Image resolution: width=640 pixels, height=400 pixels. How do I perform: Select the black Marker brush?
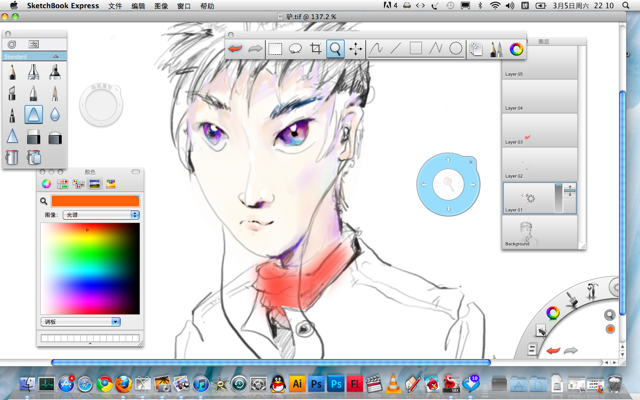coord(55,72)
